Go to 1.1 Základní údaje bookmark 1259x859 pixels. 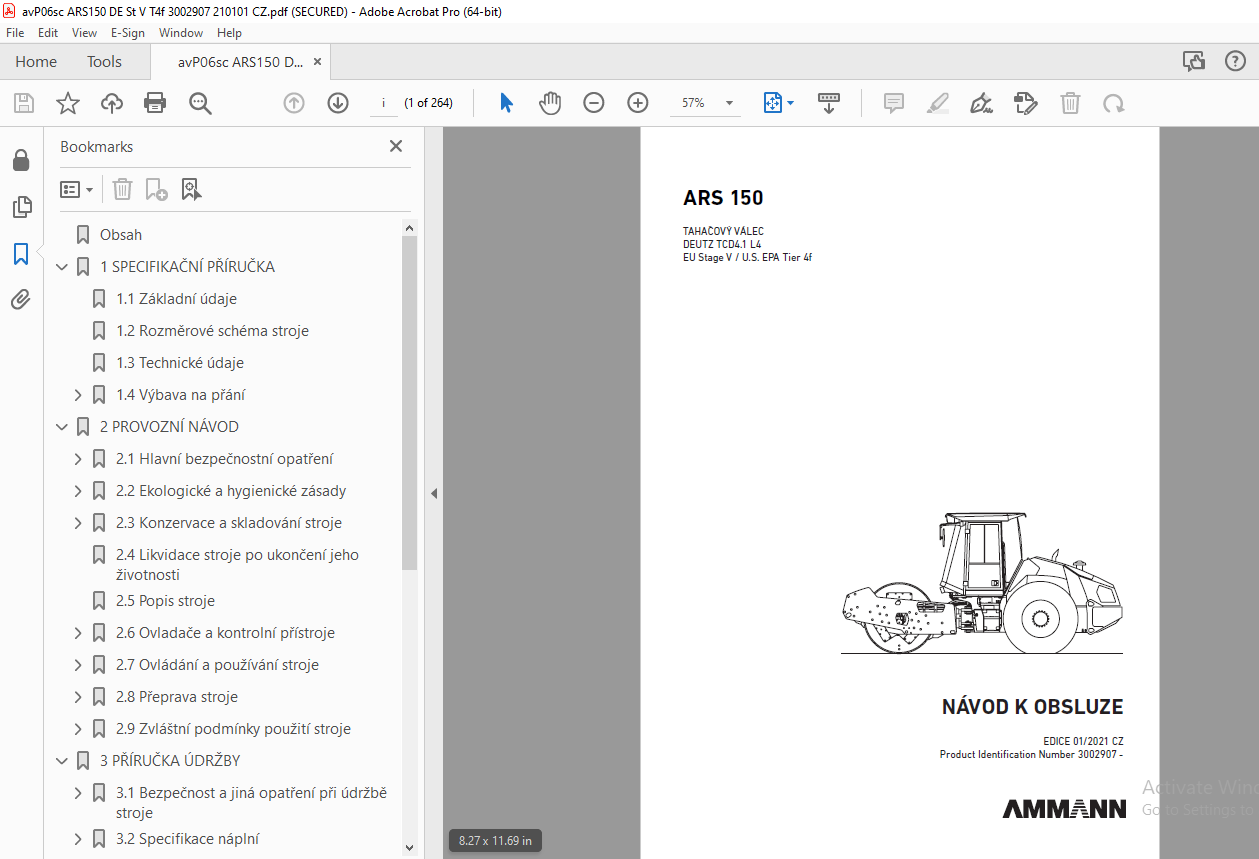(176, 299)
